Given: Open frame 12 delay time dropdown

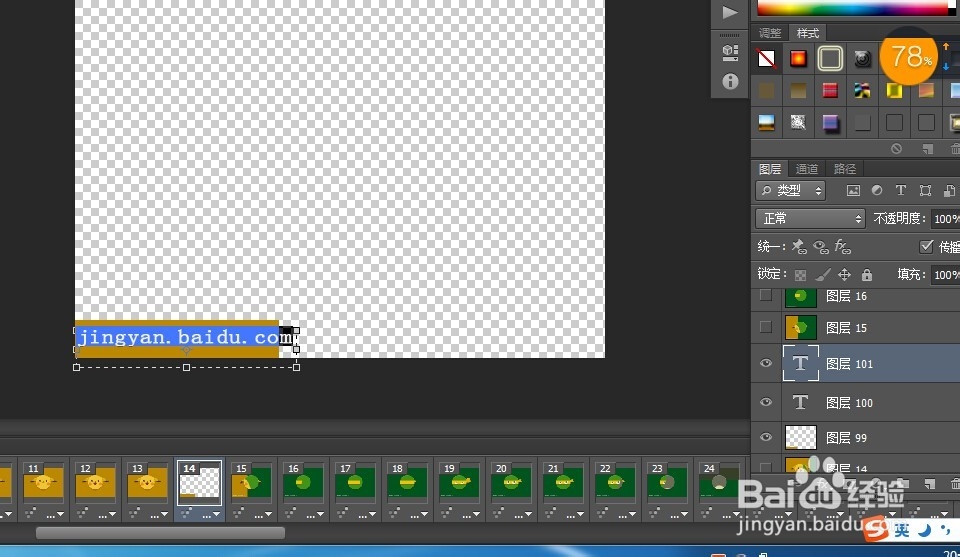Looking at the screenshot, I should pyautogui.click(x=105, y=514).
